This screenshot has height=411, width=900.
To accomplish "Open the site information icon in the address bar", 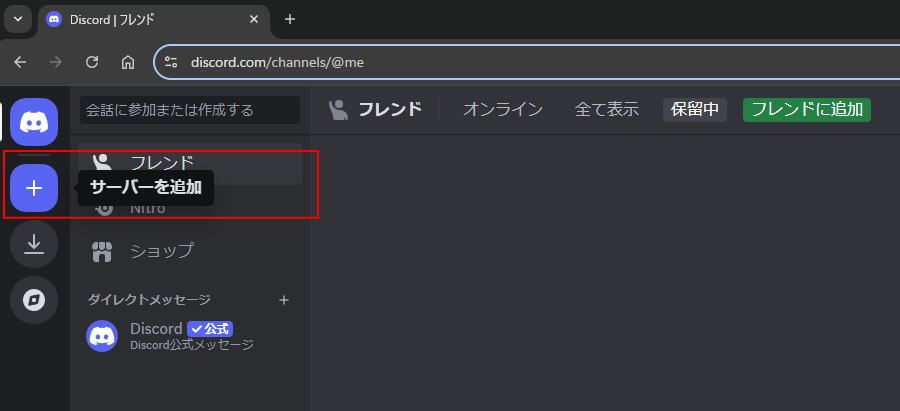I will coord(171,62).
